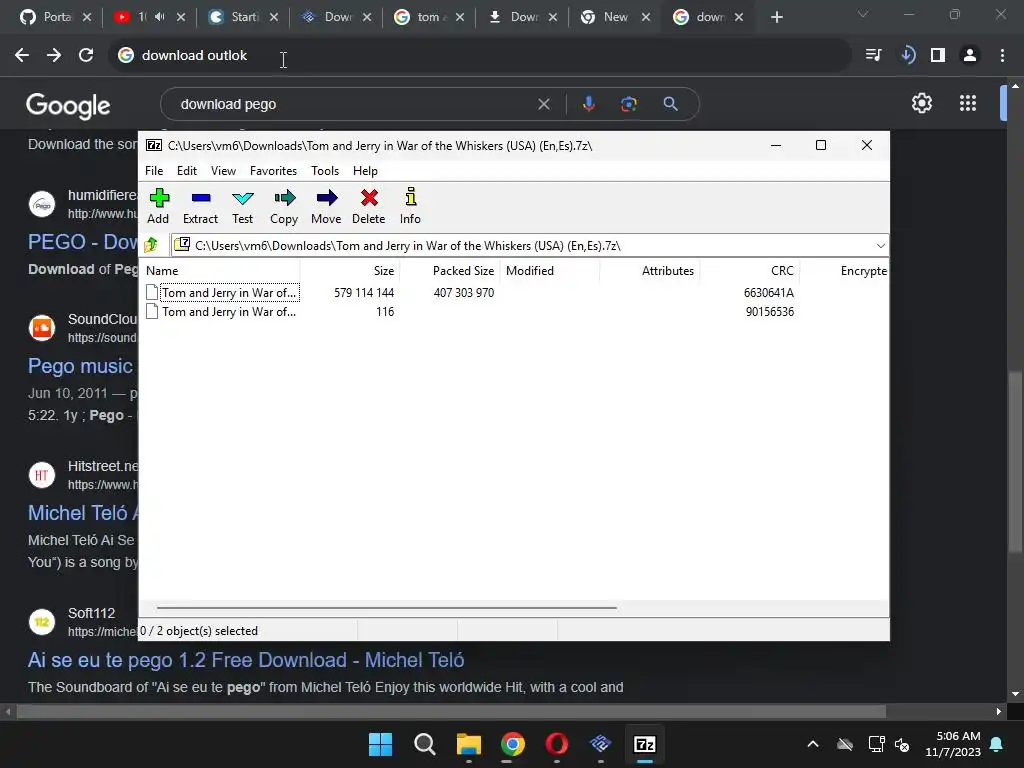Open Windows Start menu
1024x768 pixels.
pyautogui.click(x=380, y=744)
